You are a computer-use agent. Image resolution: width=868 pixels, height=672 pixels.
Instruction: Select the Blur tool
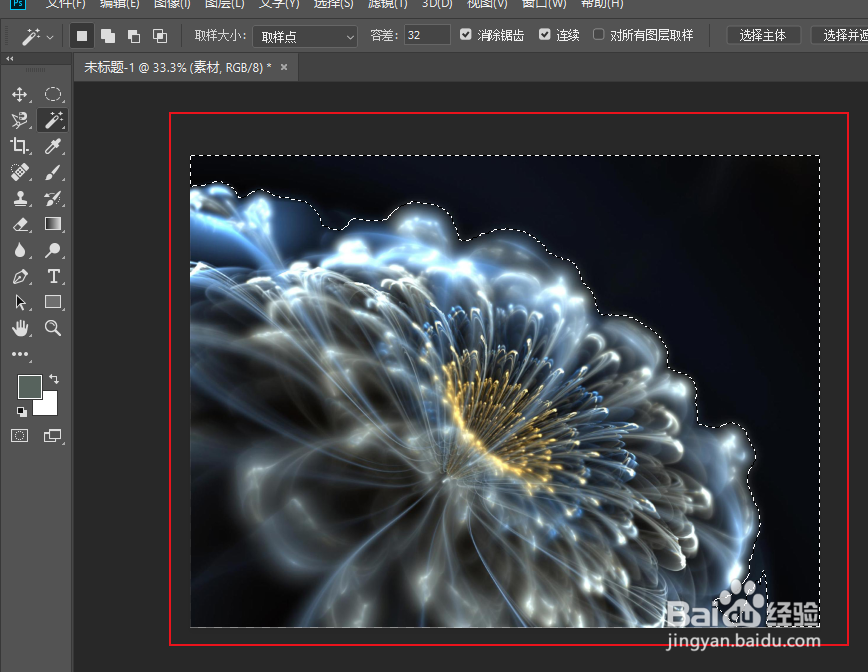[20, 250]
